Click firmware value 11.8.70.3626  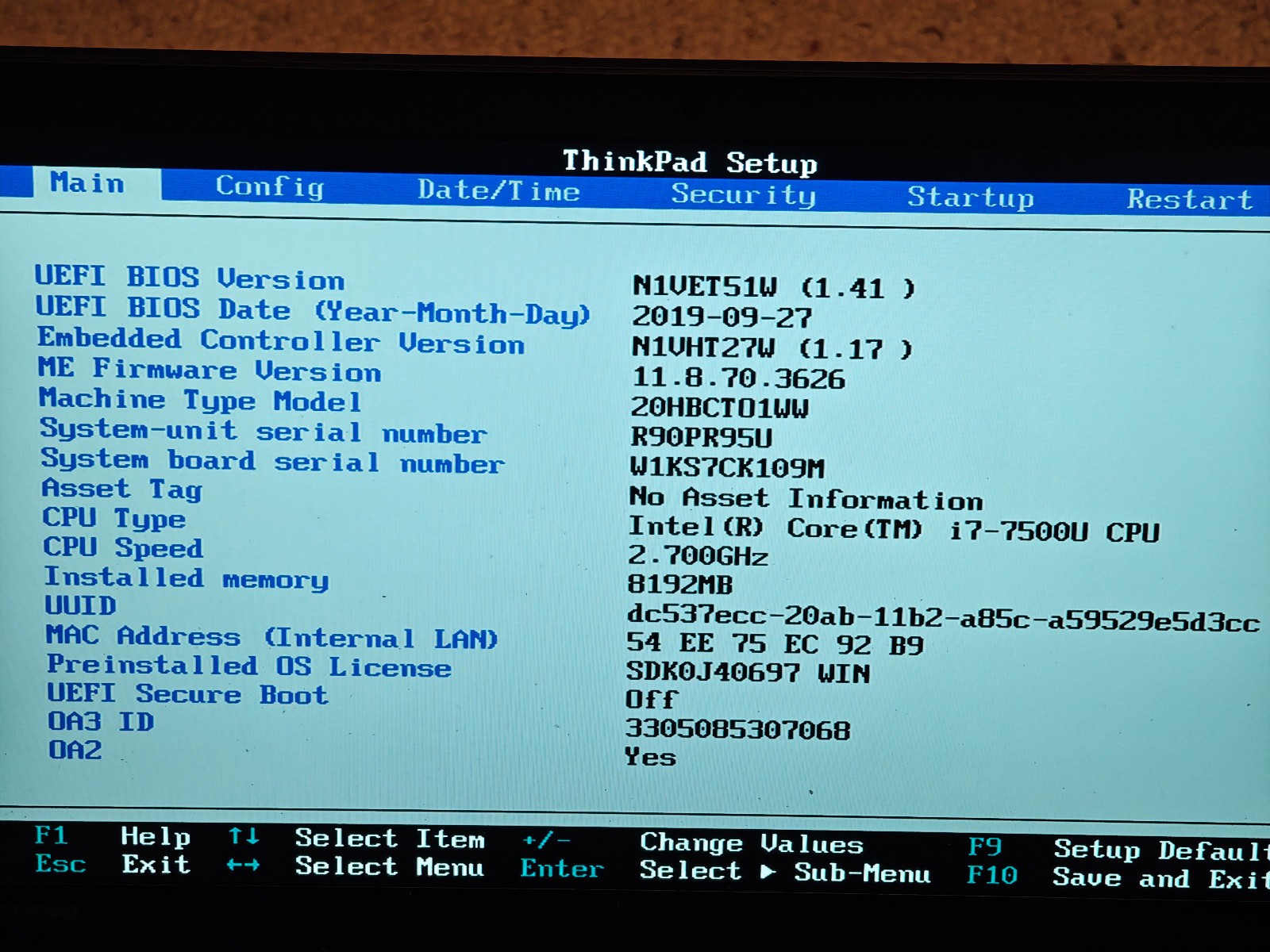pos(738,378)
